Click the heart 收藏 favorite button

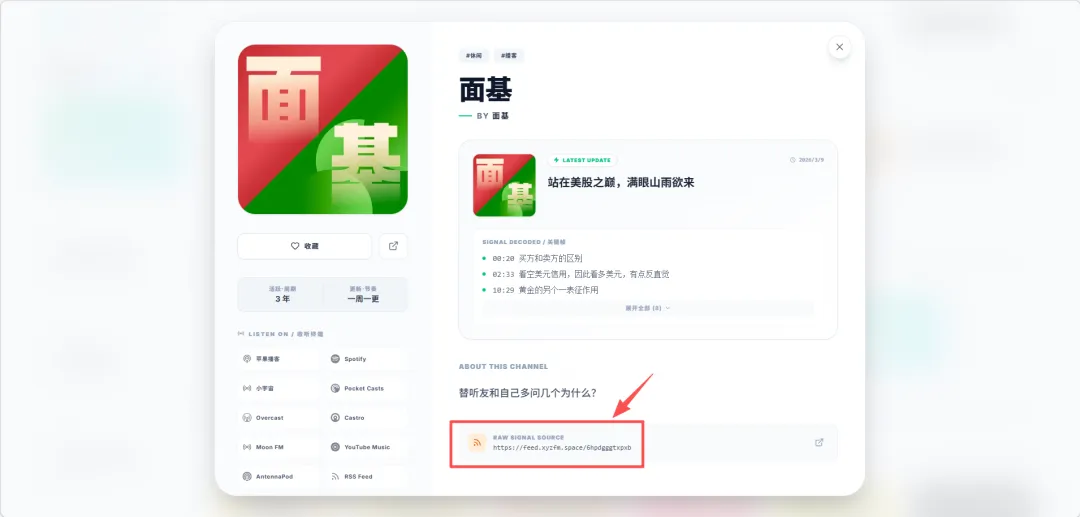[304, 246]
